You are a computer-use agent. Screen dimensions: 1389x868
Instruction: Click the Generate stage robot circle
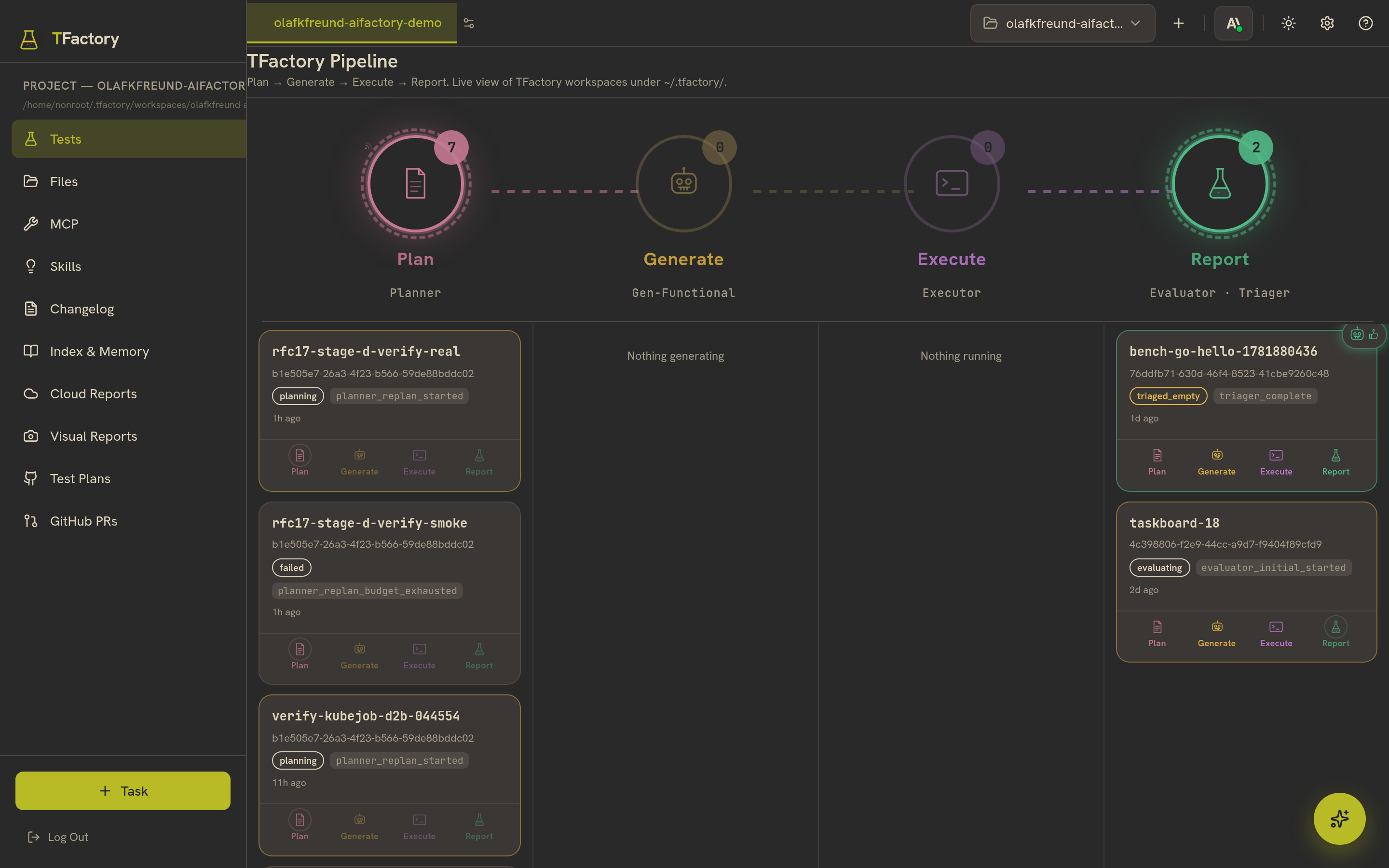click(683, 184)
